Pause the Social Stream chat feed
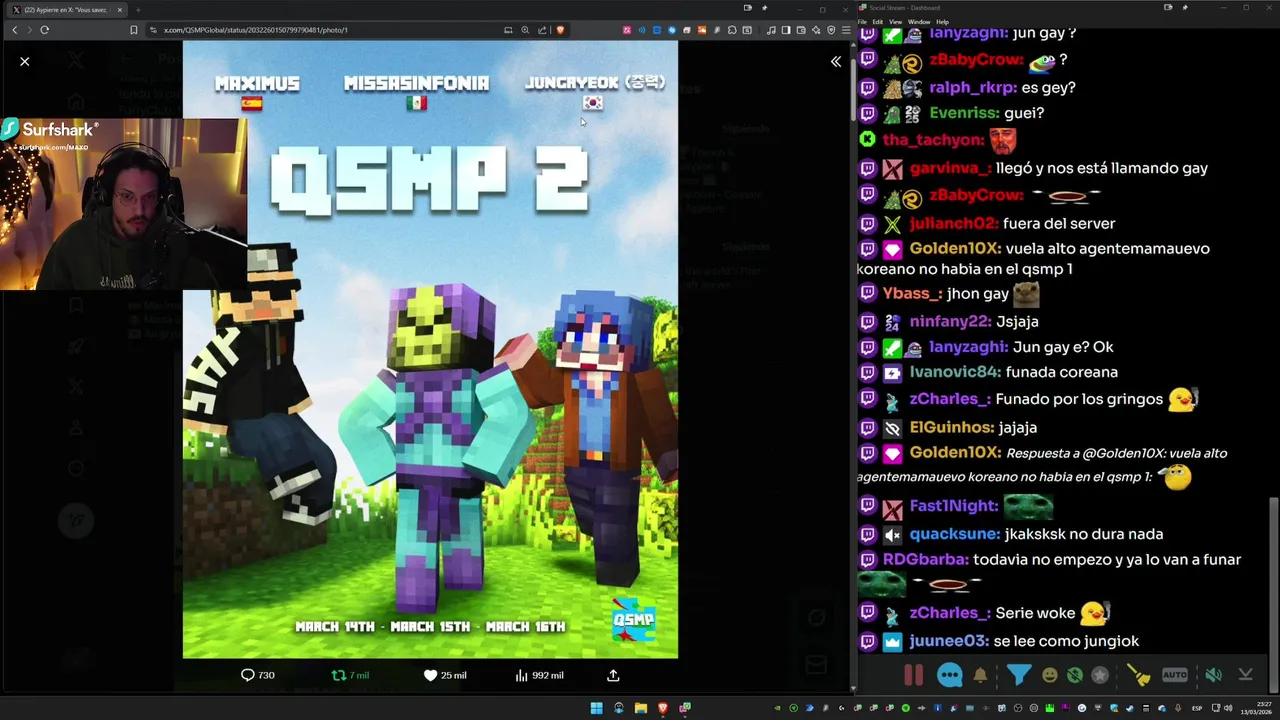This screenshot has height=720, width=1280. pos(914,675)
